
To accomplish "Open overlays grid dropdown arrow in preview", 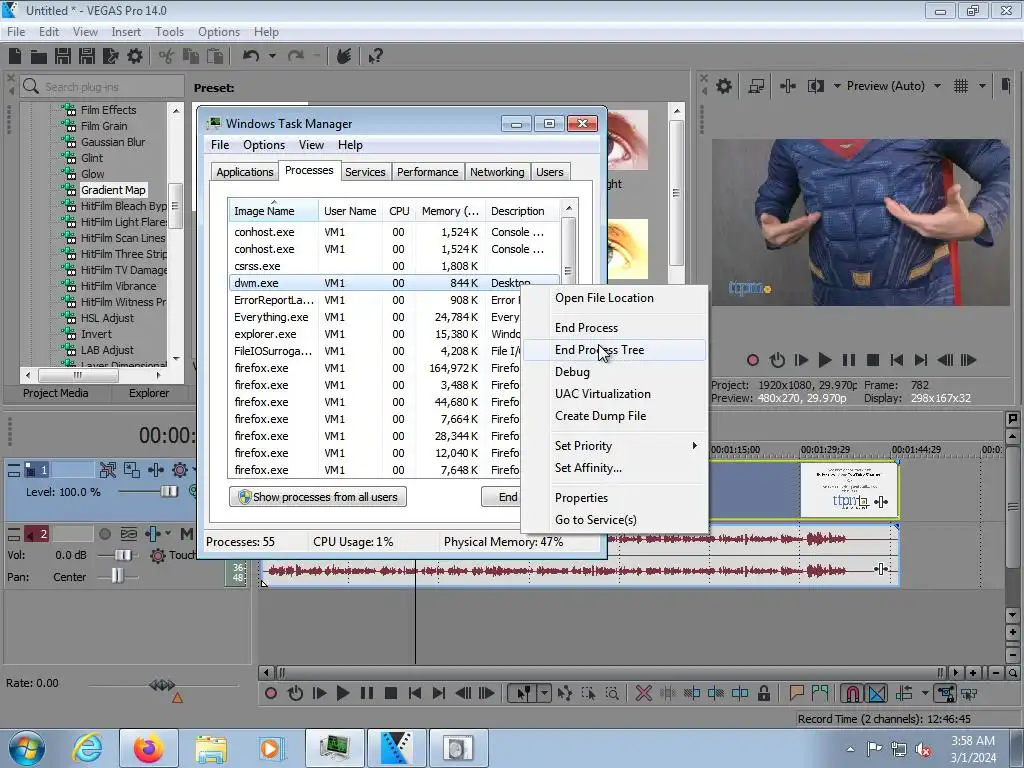I will 982,86.
